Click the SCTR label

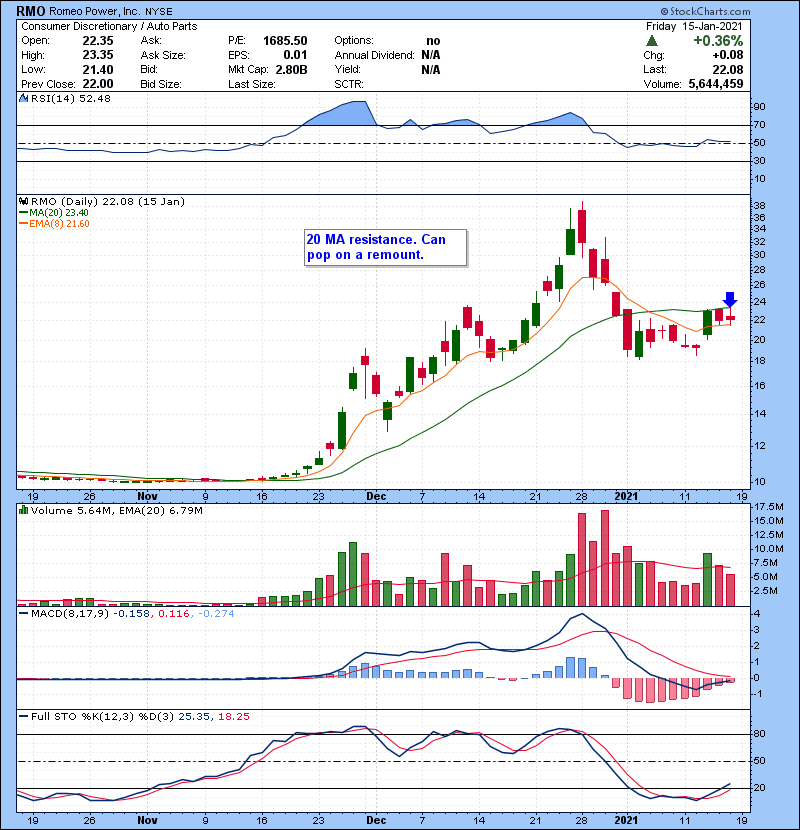coord(349,84)
